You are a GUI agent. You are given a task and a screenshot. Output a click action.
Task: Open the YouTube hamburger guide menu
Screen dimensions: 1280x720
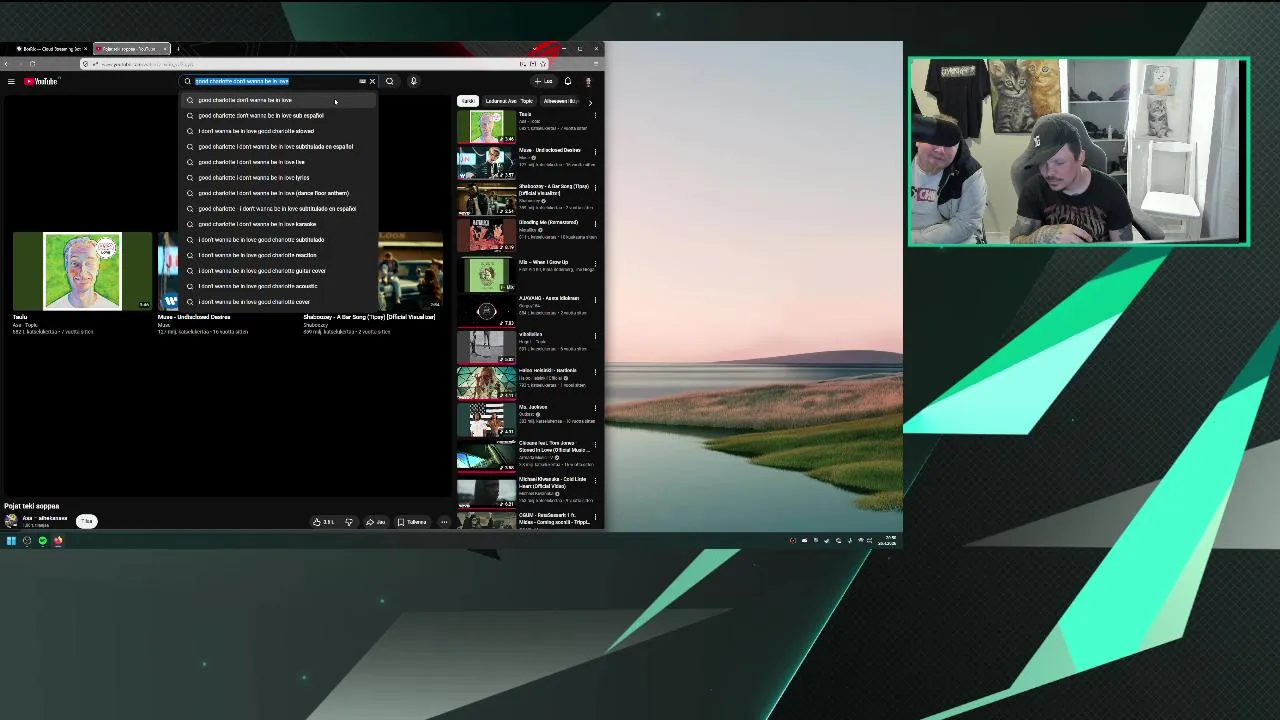[11, 81]
